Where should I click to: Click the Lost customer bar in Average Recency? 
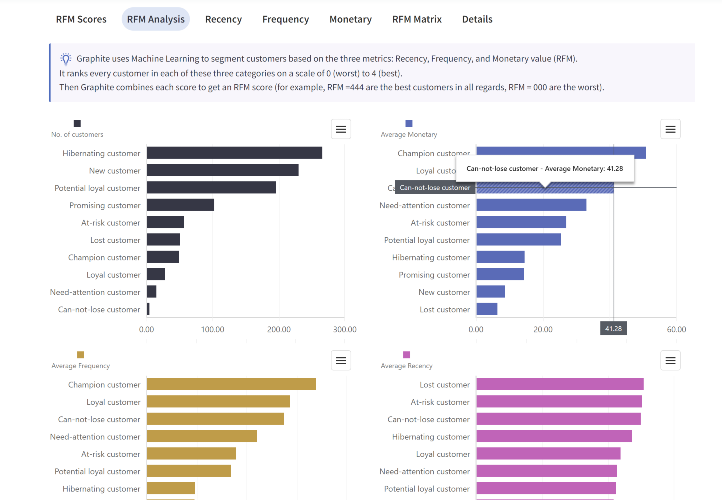coord(560,384)
